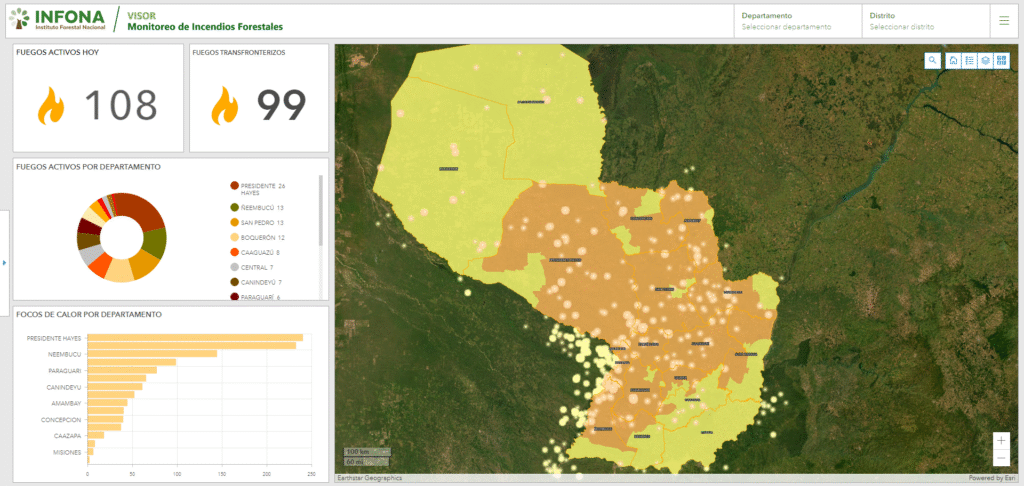Toggle Presidente Hayes in the donut legend
The height and width of the screenshot is (486, 1024).
(x=257, y=188)
